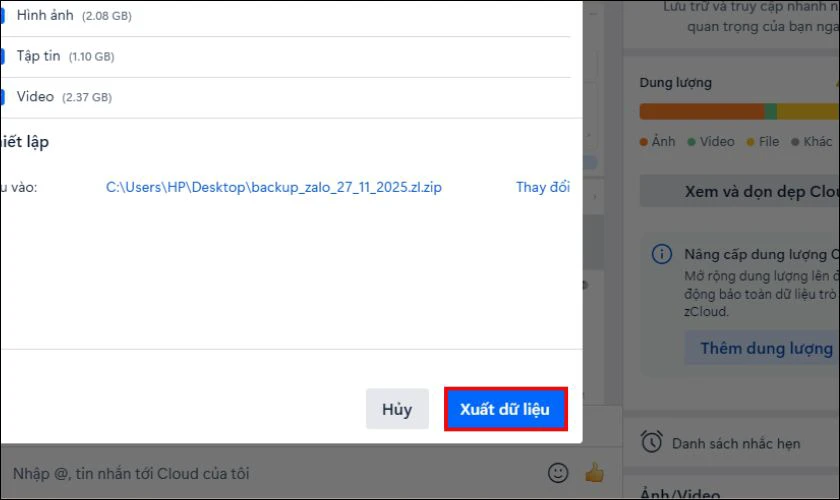Send a thumbs-up like reaction

[595, 472]
